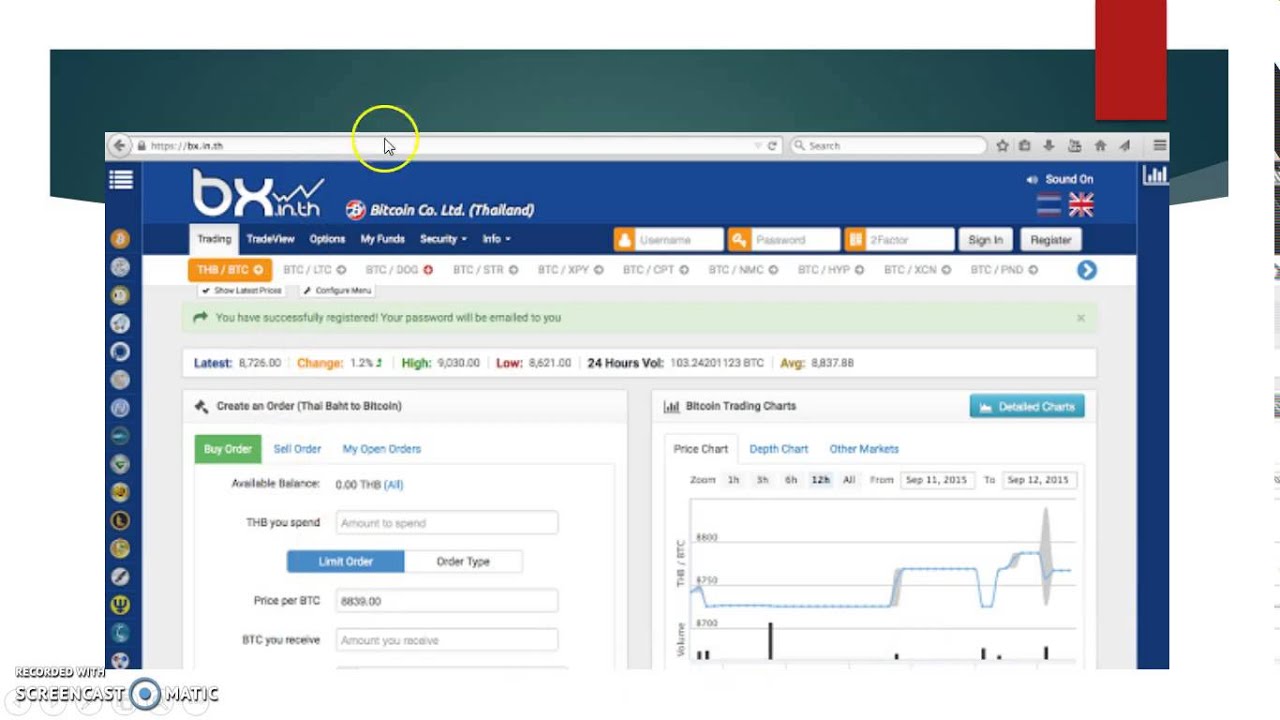Click the orange key icon beside Password
The width and height of the screenshot is (1280, 720).
[739, 240]
